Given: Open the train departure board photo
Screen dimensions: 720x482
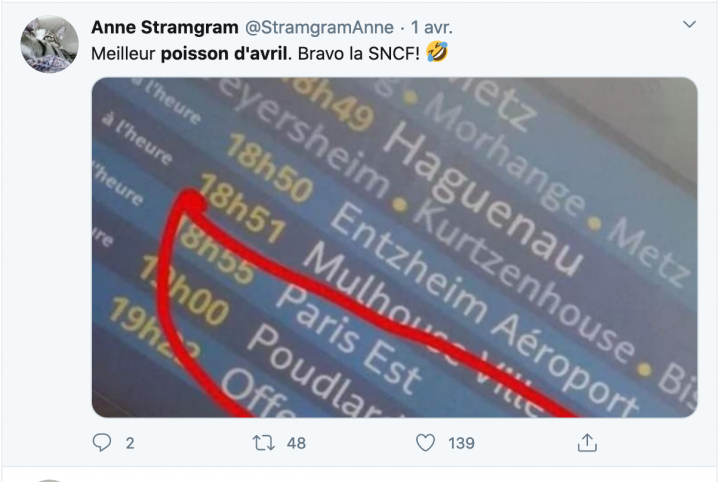Looking at the screenshot, I should click(x=394, y=247).
